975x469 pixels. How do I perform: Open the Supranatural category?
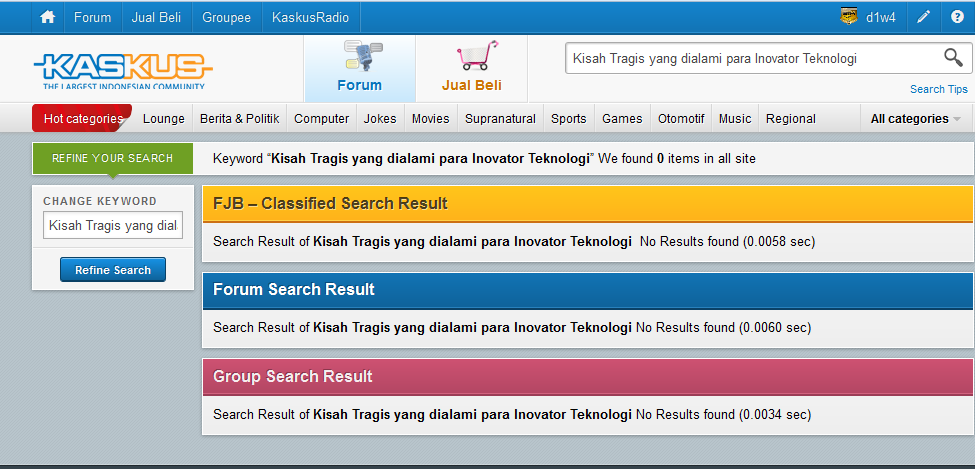tap(500, 119)
